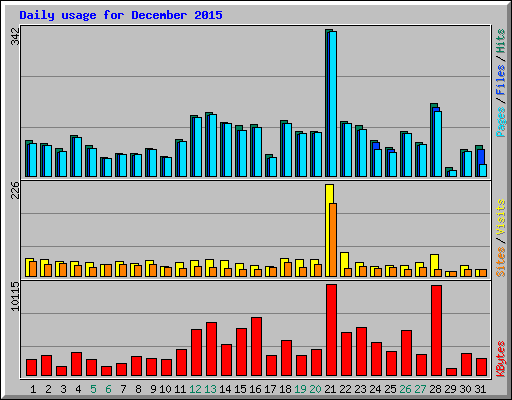The image size is (512, 400).
Task: Click green day label 5 on x-axis
Action: 93,389
